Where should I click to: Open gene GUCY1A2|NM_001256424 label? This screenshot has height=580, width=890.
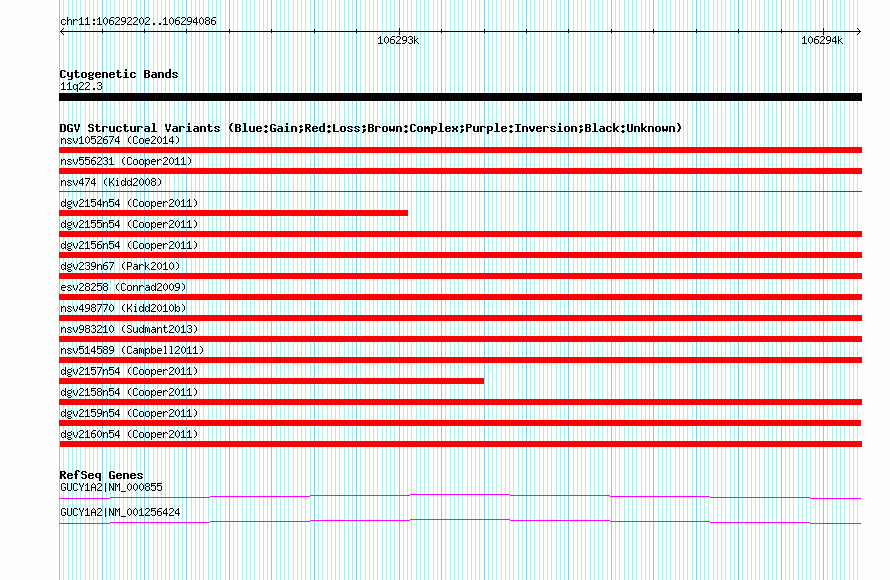coord(120,512)
